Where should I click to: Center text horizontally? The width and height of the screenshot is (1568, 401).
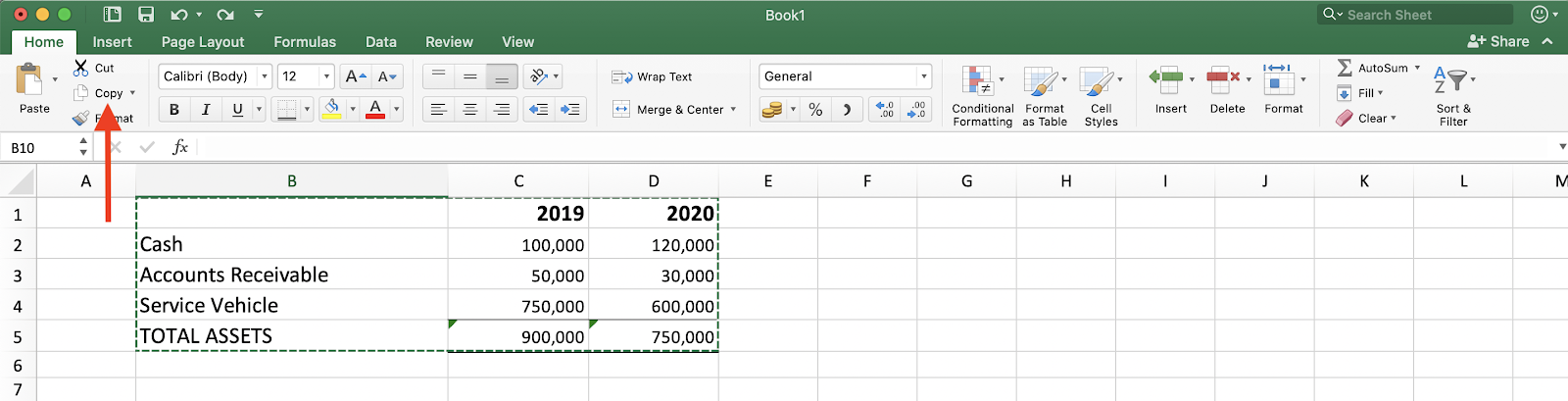click(470, 109)
